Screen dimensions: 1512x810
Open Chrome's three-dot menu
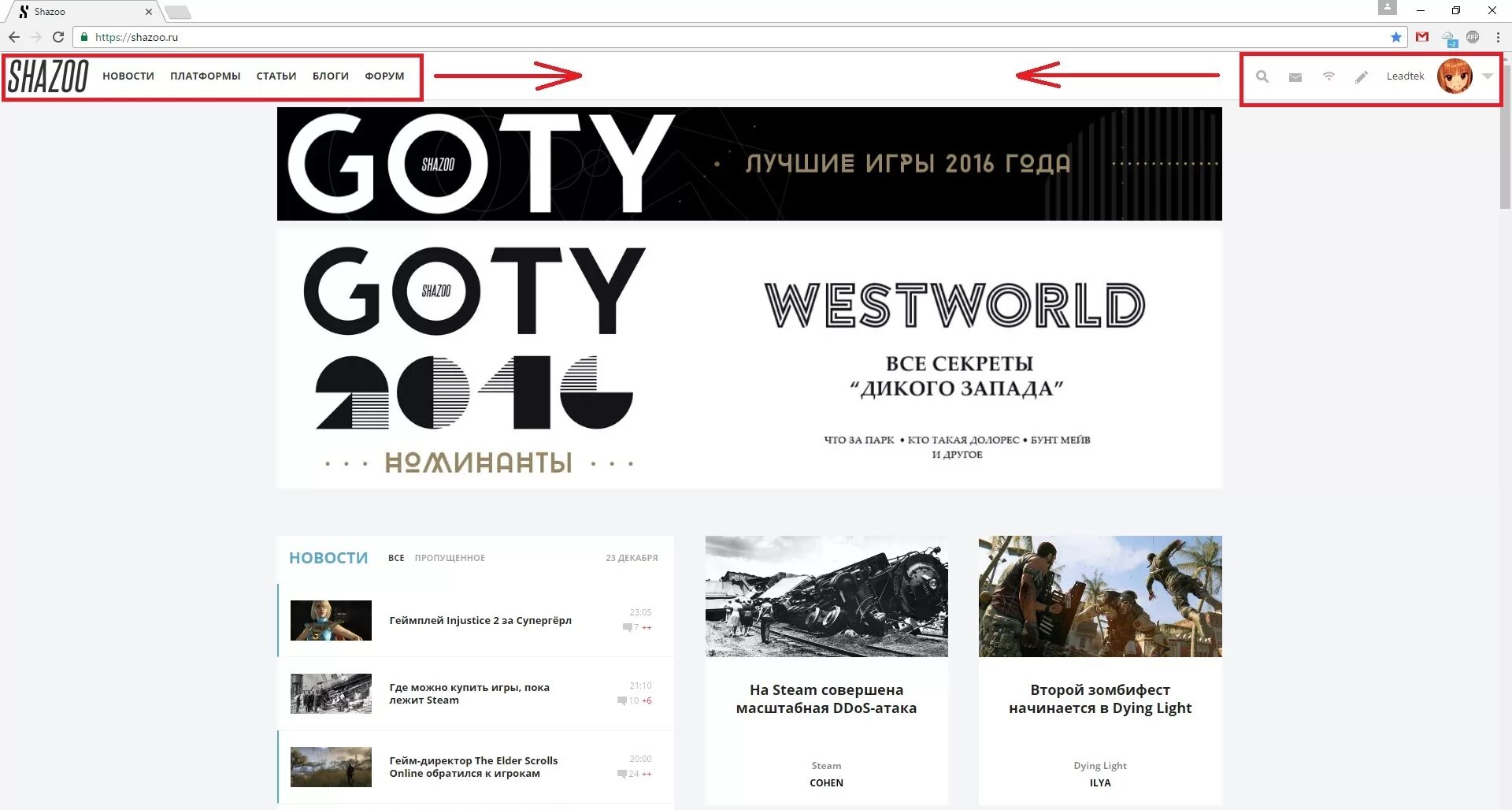[1498, 37]
